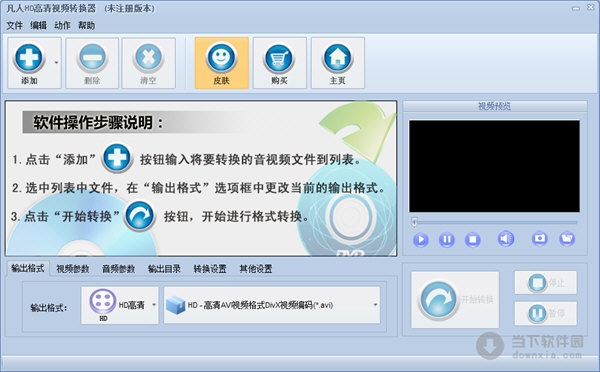
Task: Click the 停止 (Stop) button
Action: 546,283
